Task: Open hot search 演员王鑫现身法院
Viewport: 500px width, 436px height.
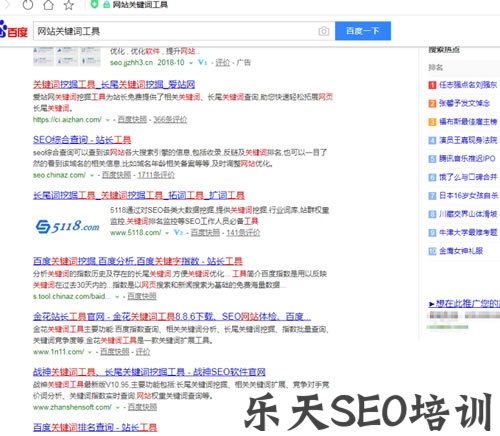Action: click(468, 140)
